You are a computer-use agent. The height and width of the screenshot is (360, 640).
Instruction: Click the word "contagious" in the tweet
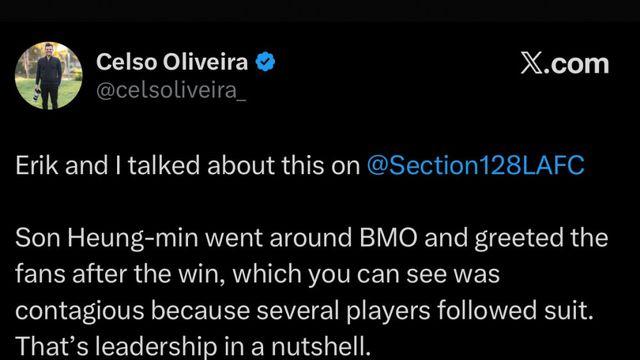click(80, 311)
